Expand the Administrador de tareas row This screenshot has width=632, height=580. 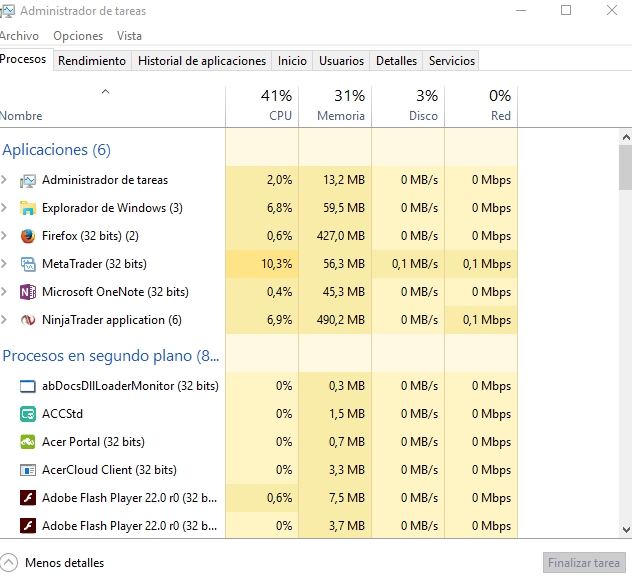click(x=4, y=180)
